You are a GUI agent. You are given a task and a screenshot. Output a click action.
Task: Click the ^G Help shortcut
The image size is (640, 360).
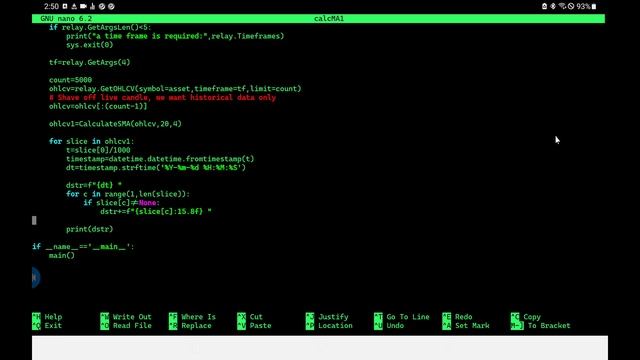click(x=47, y=317)
